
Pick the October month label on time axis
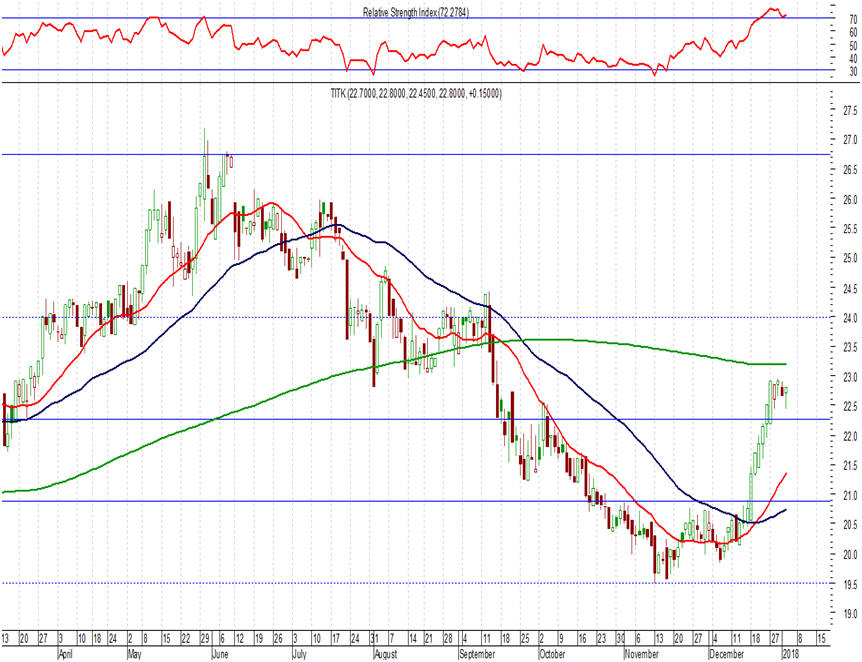coord(552,654)
